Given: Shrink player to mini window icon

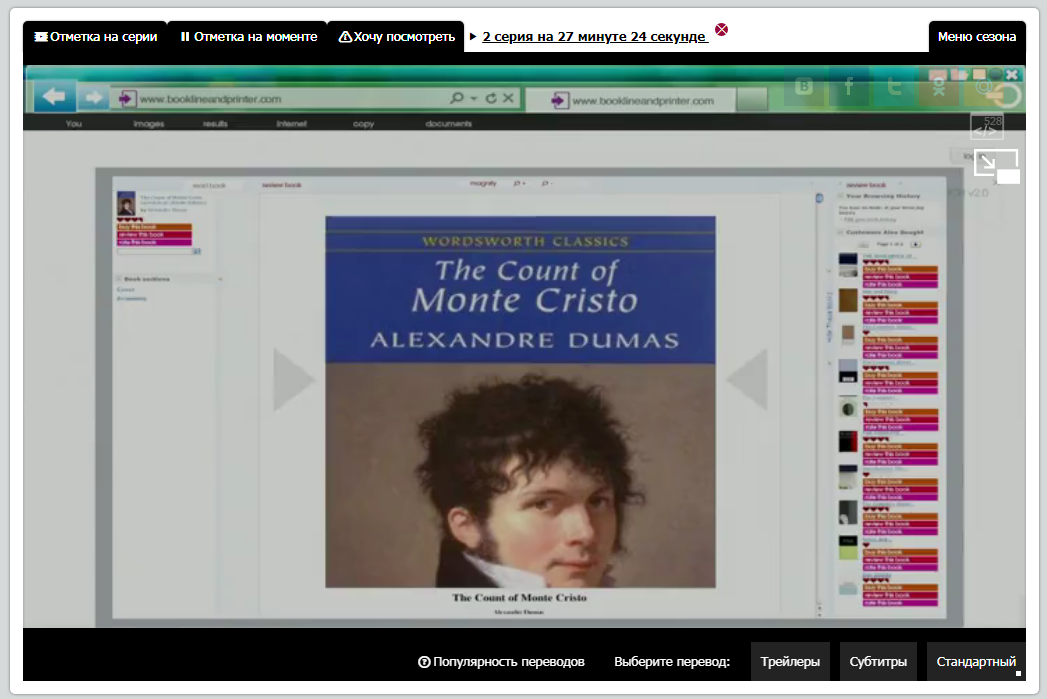Looking at the screenshot, I should [x=996, y=165].
